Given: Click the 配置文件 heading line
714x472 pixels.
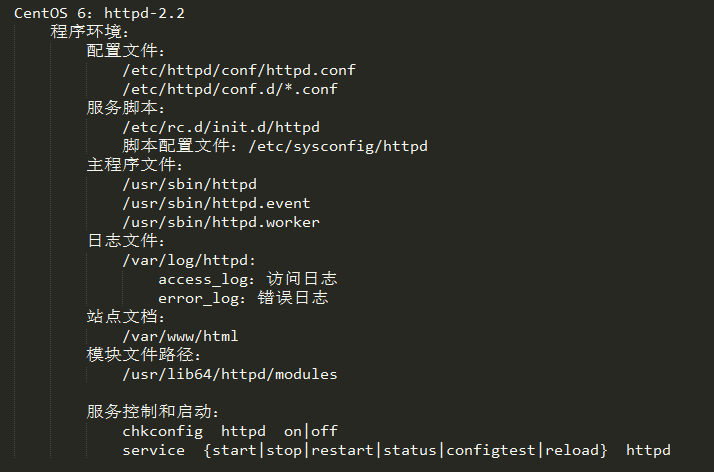Looking at the screenshot, I should click(x=126, y=51).
